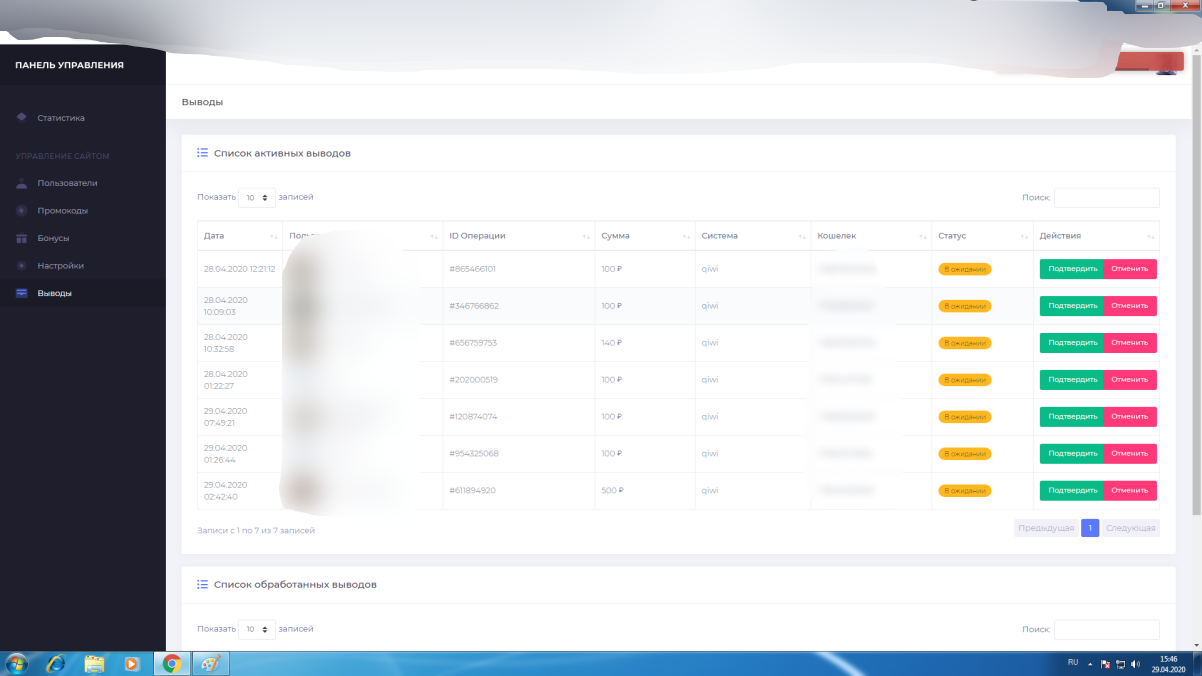Confirm the 500 ₽ withdrawal #611894920
The image size is (1202, 676).
(x=1072, y=491)
